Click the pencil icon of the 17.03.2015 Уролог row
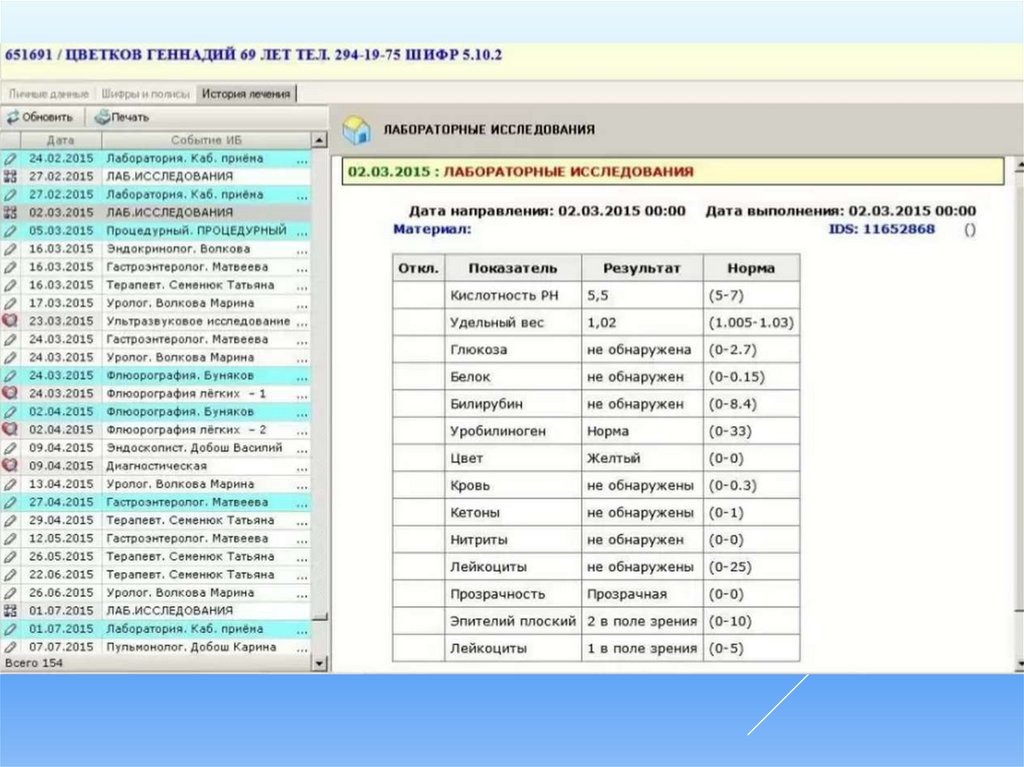Viewport: 1024px width, 767px height. coord(10,303)
